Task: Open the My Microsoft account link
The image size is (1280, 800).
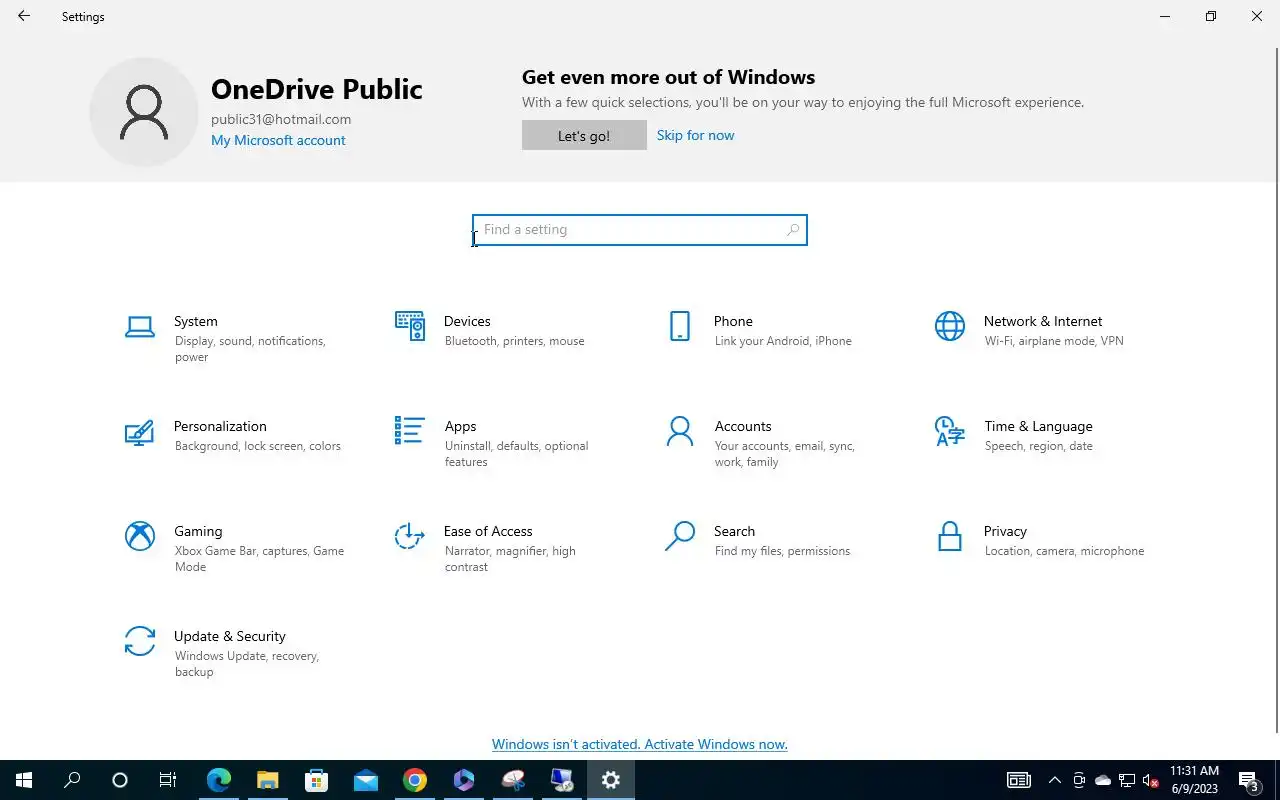Action: click(x=278, y=140)
